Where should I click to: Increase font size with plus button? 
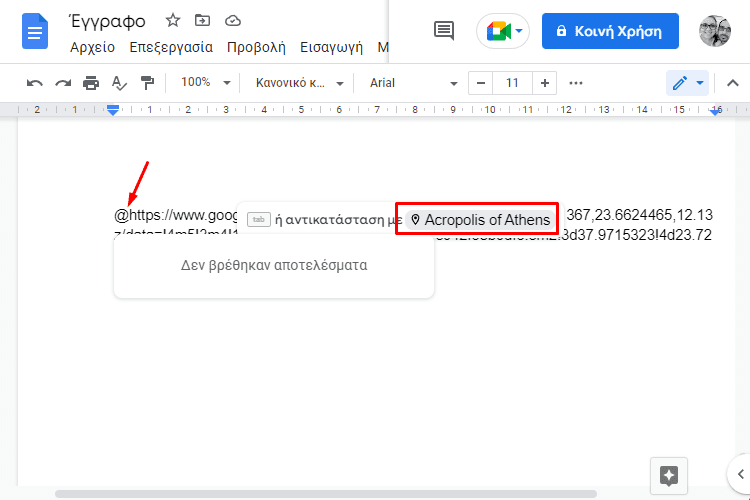[x=544, y=83]
